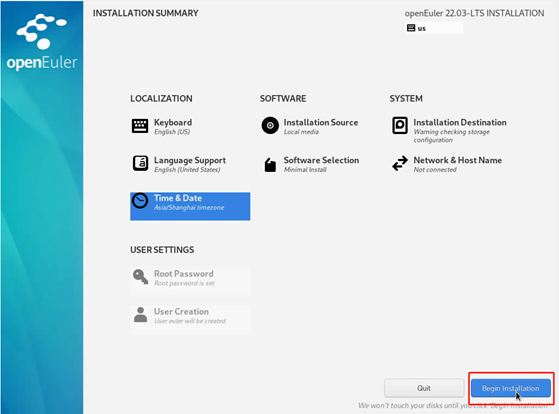
Task: Open the Keyboard English (US) settings
Action: pyautogui.click(x=190, y=127)
